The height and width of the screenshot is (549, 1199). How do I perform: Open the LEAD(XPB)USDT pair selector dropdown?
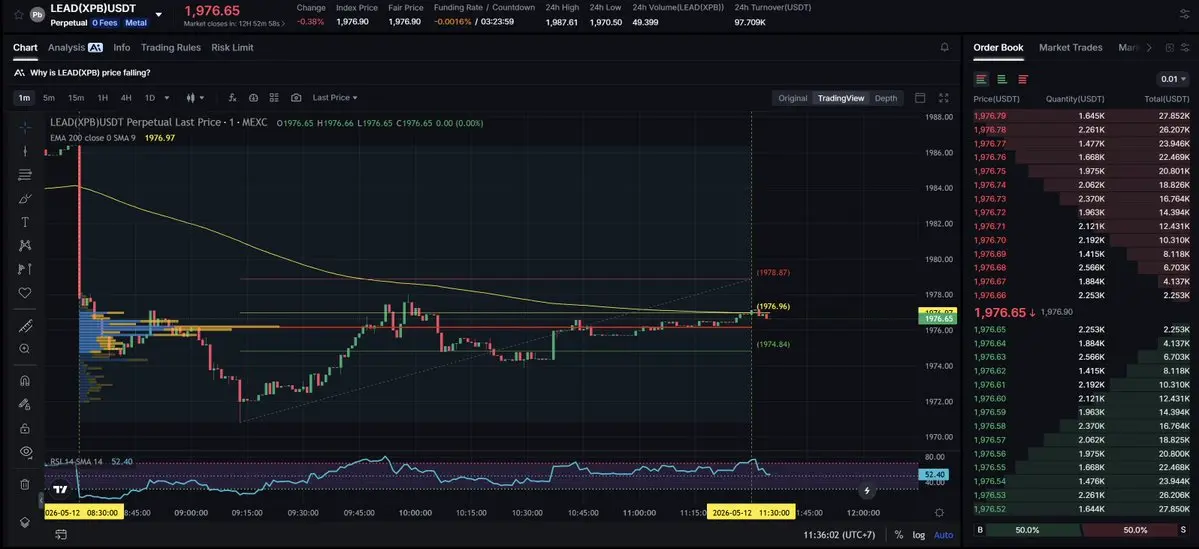pos(158,14)
